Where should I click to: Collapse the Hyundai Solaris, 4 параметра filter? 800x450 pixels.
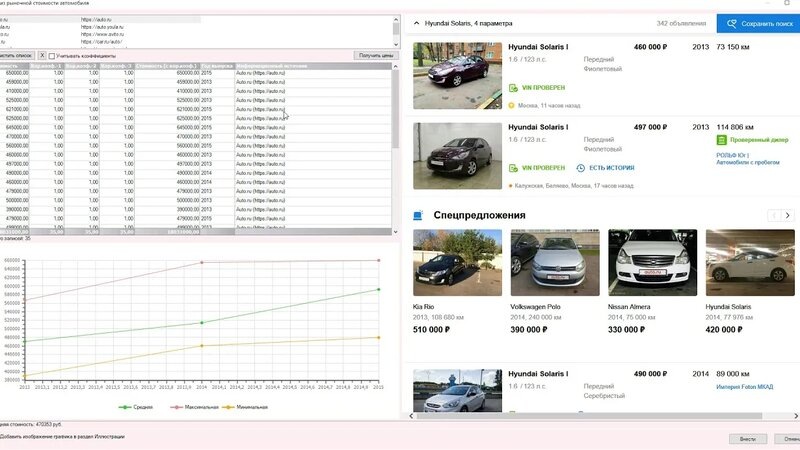416,23
